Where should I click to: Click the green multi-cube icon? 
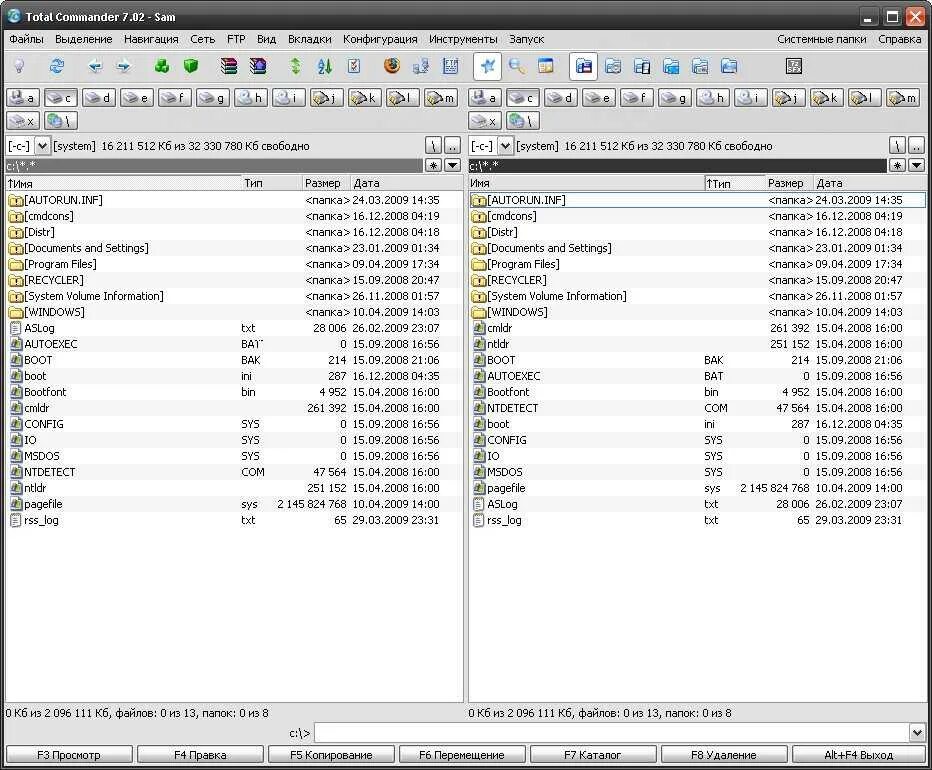(x=162, y=66)
